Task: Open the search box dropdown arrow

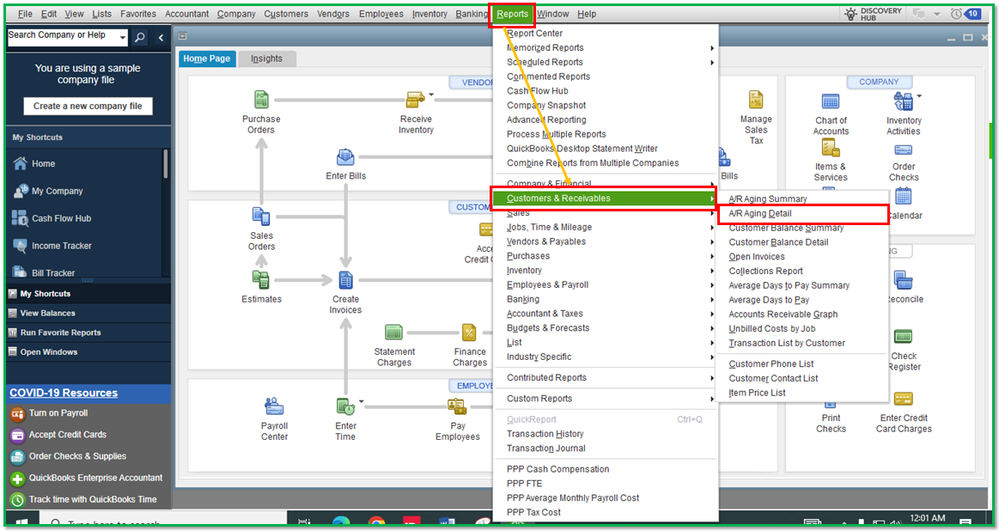Action: (122, 38)
